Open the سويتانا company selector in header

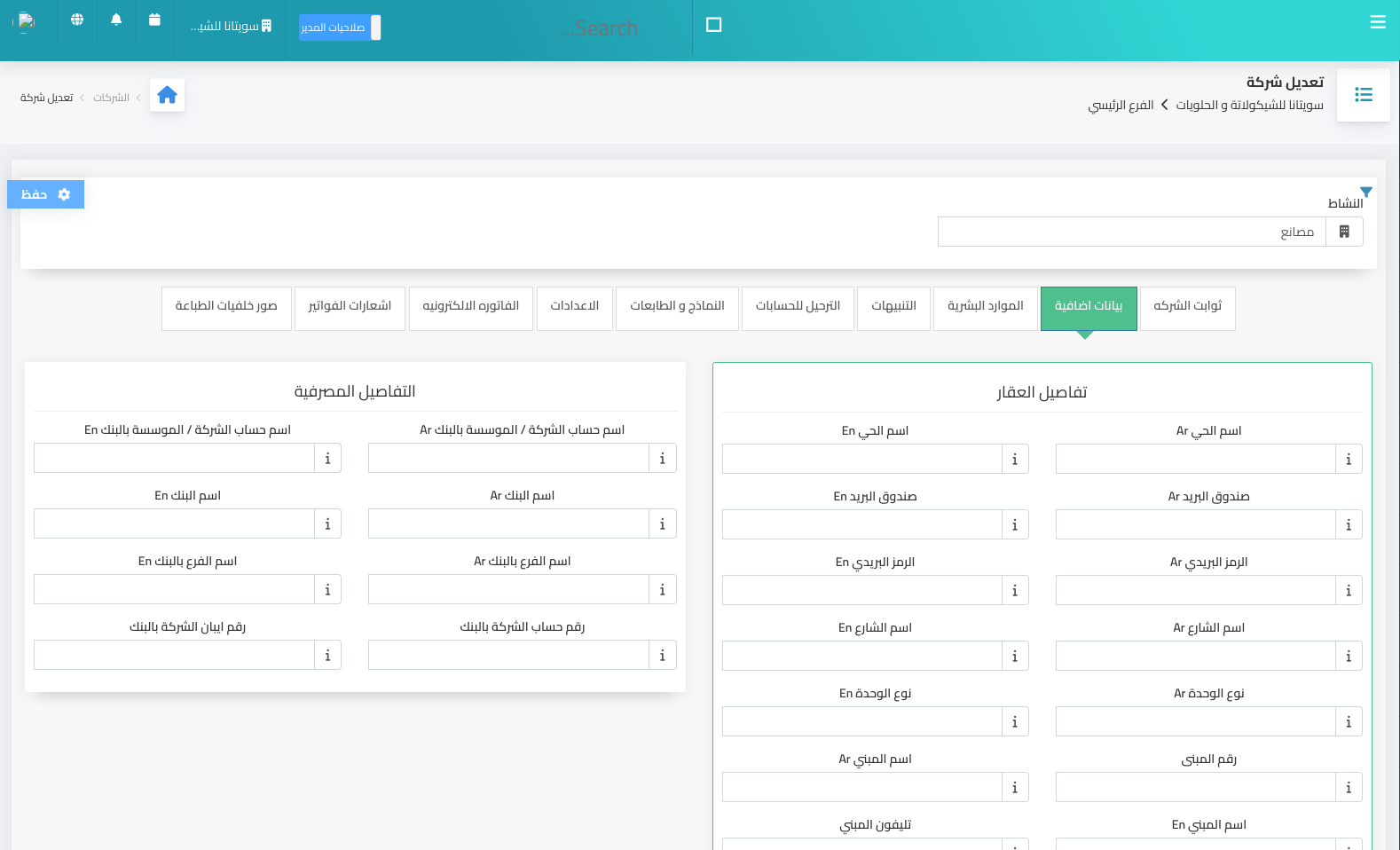[232, 27]
